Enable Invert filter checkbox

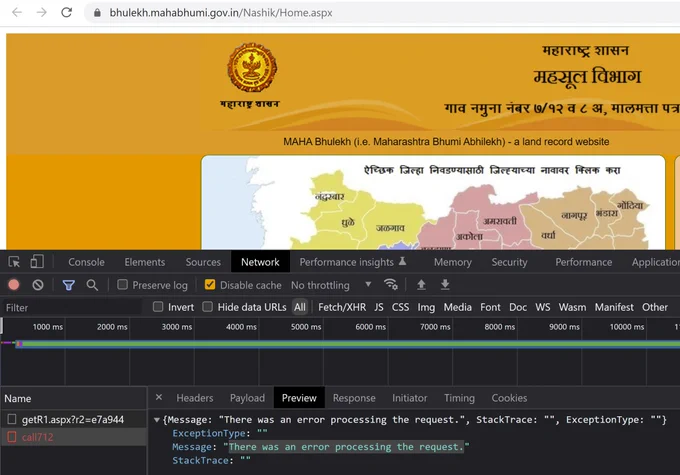(158, 307)
